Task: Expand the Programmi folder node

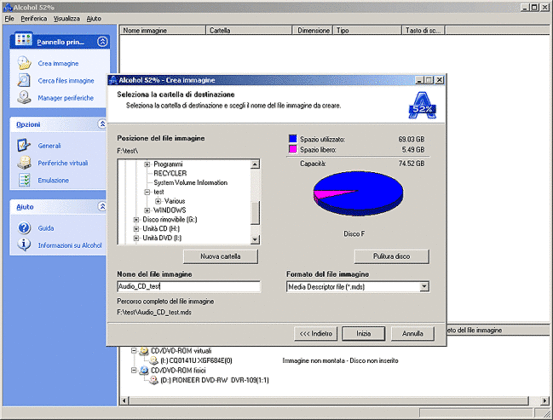Action: (147, 164)
